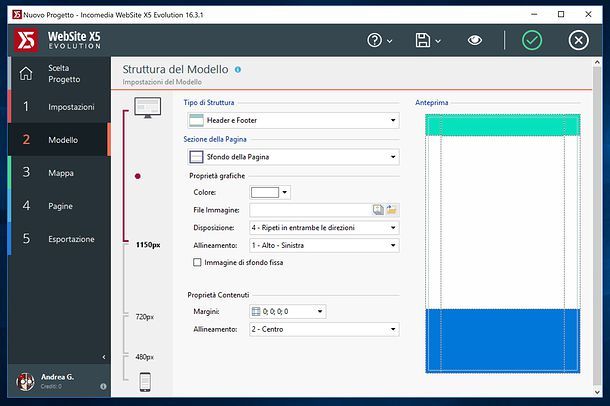Viewport: 610px width, 406px height.
Task: Open step 5 Esportazione
Action: click(x=59, y=239)
